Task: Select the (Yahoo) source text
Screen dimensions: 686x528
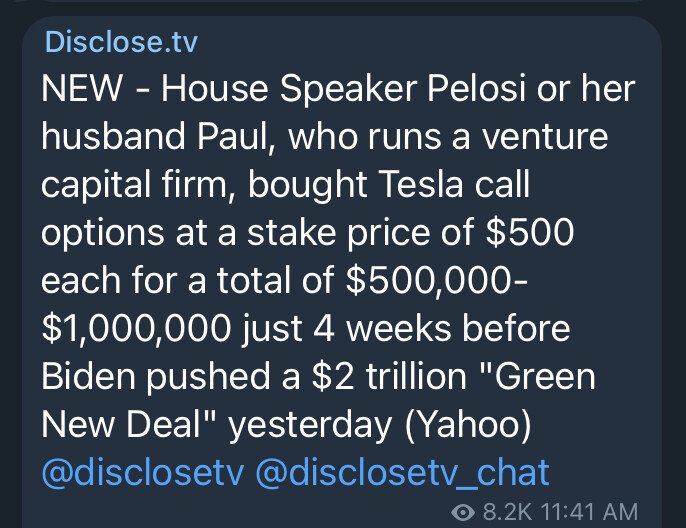Action: tap(468, 425)
